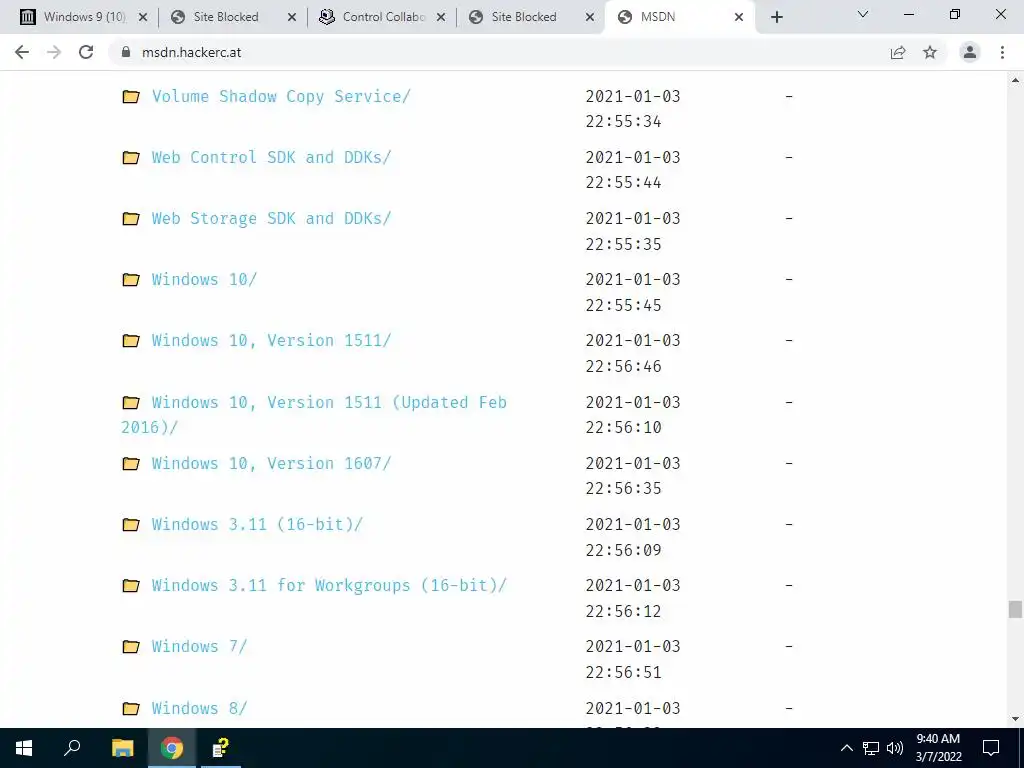
Task: Click date text 2021-01-03 22:55:45 of Windows 10
Action: (633, 292)
